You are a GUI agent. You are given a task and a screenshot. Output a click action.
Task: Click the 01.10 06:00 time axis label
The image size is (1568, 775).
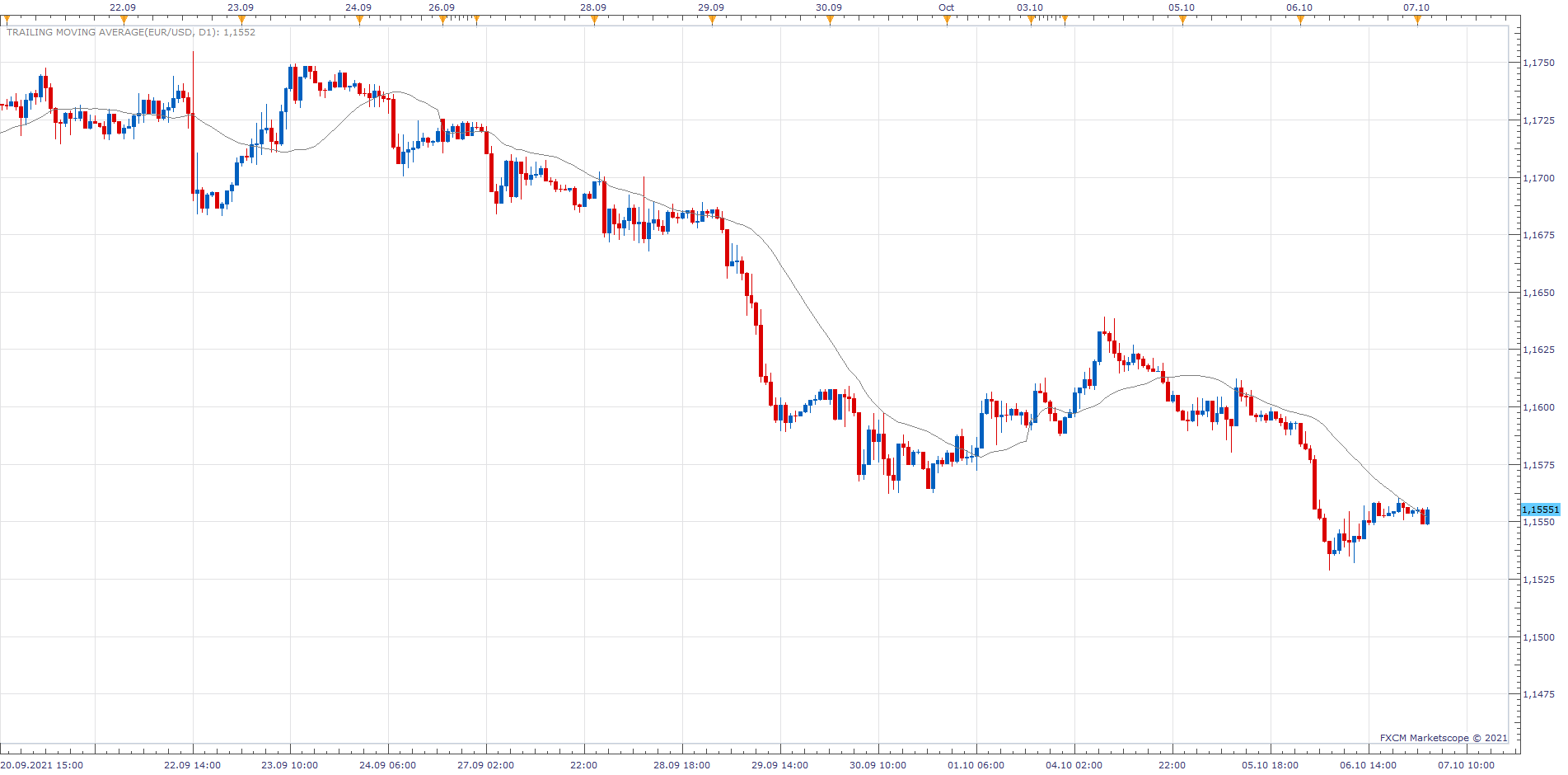976,765
